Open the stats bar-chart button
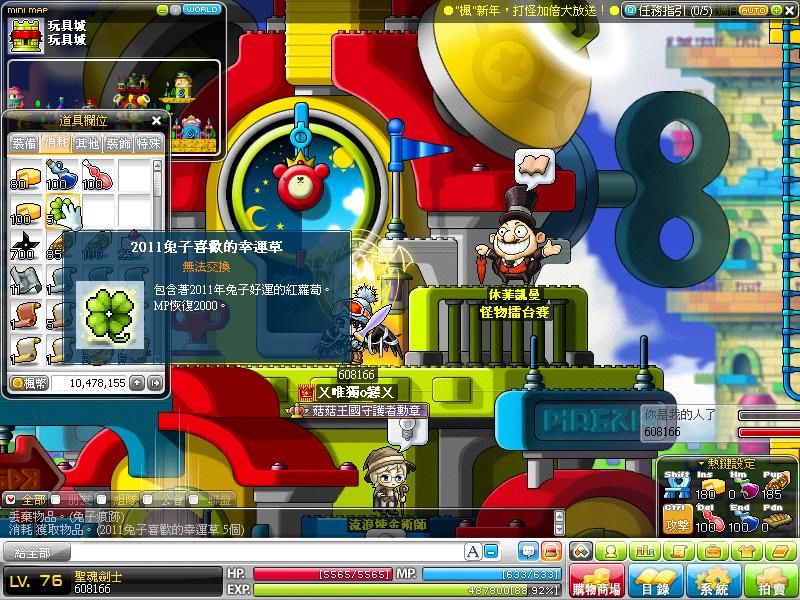The height and width of the screenshot is (600, 800). point(644,551)
